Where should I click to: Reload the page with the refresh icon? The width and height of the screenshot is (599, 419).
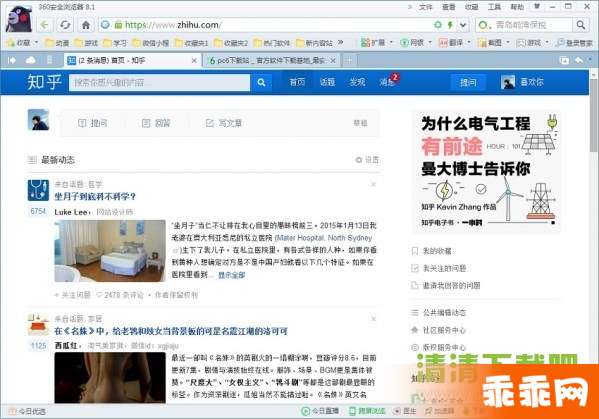(65, 25)
